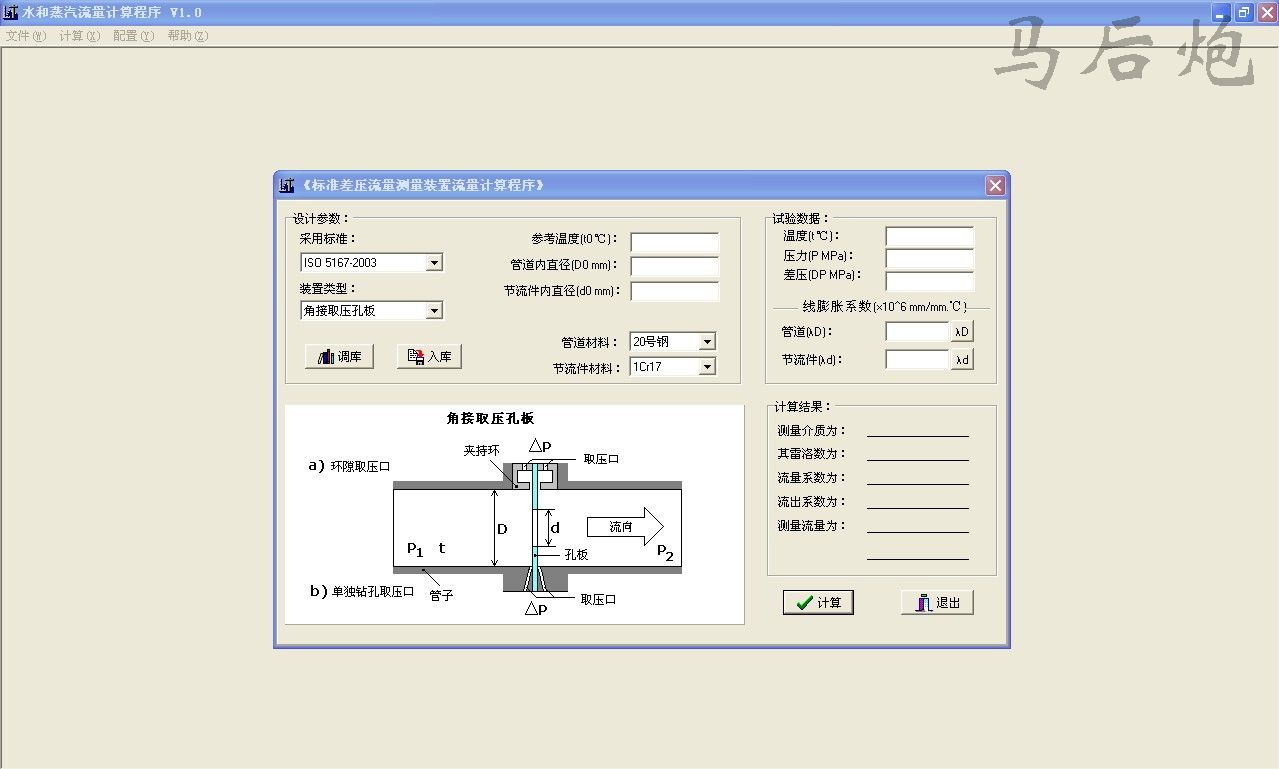Expand the 采用标准 ISO 5167-2003 dropdown
This screenshot has width=1279, height=769.
tap(434, 263)
